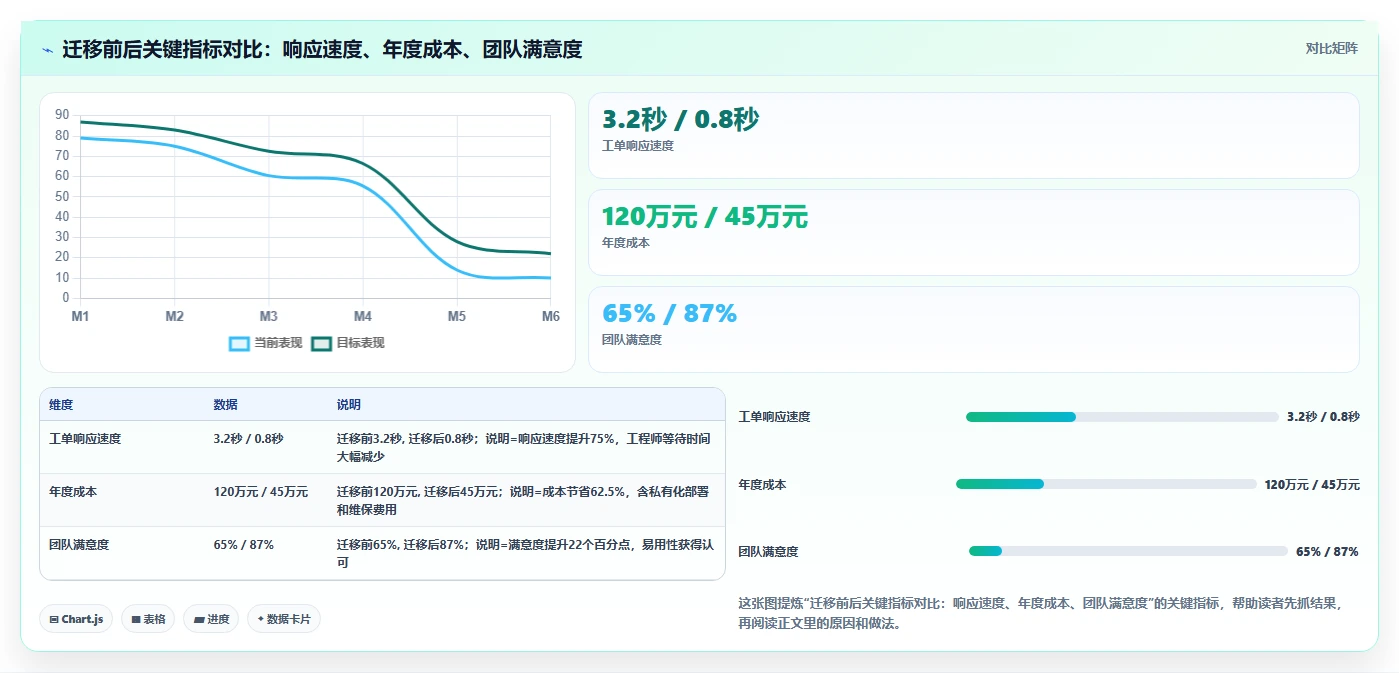
Task: Click the M4 axis label on chart
Action: pyautogui.click(x=362, y=316)
